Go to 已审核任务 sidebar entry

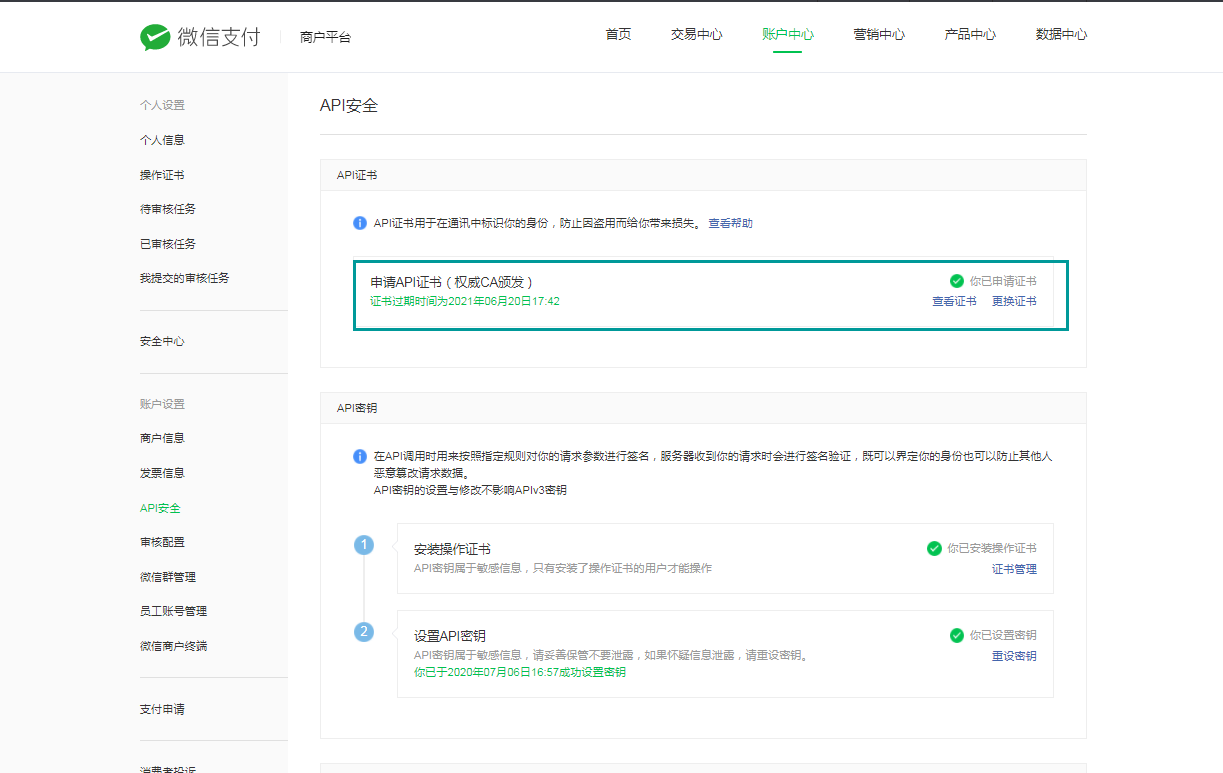168,244
